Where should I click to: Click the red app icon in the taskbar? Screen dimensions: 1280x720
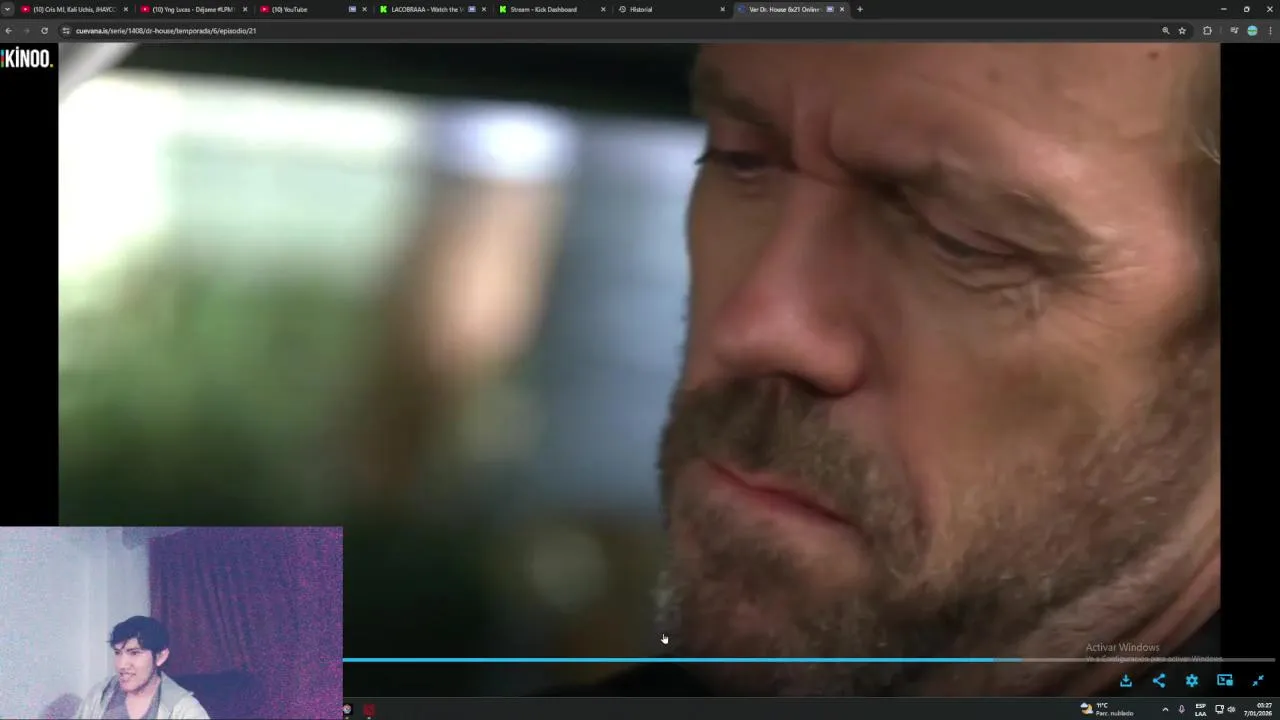(x=369, y=710)
